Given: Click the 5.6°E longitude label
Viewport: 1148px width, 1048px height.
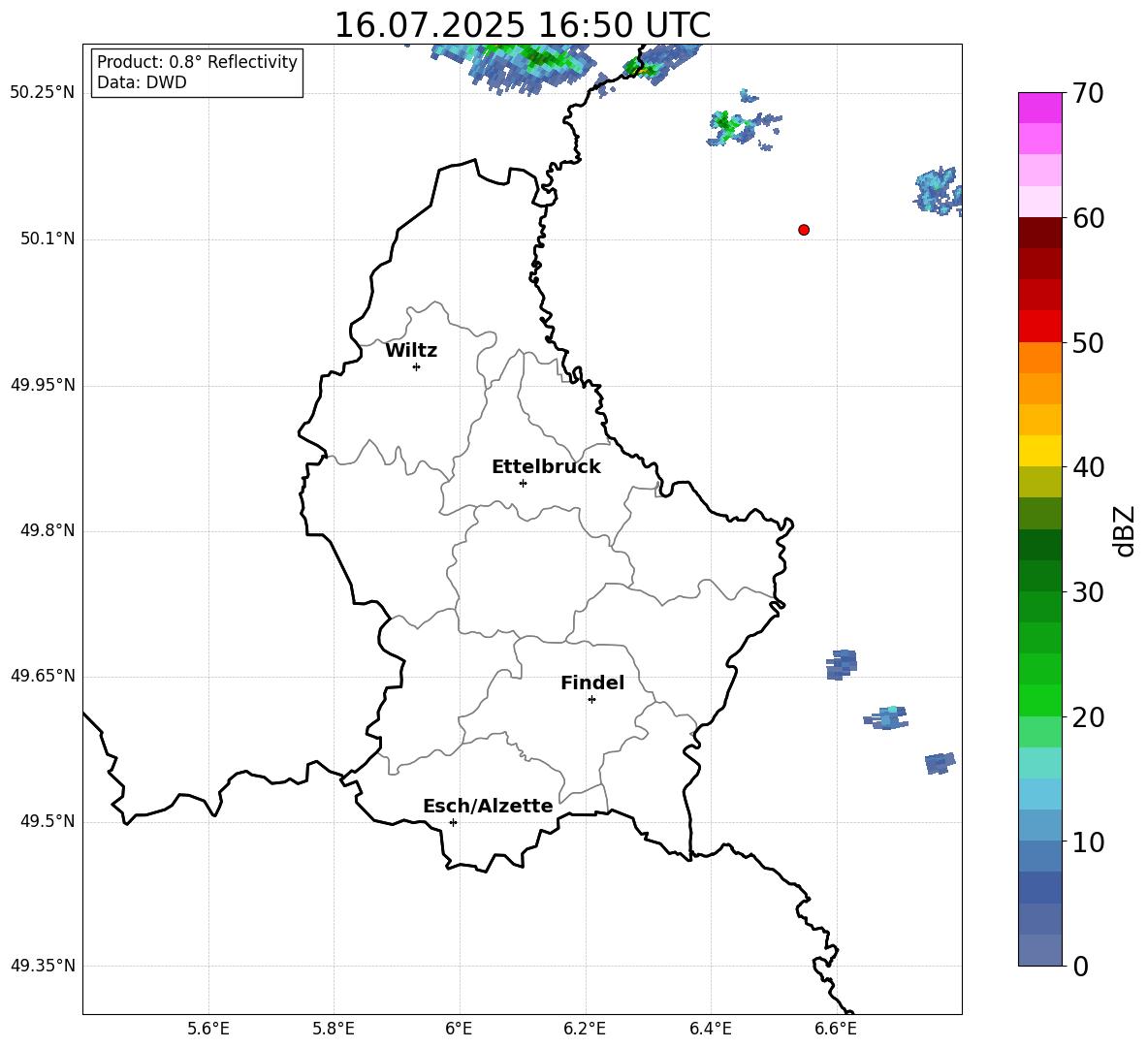Looking at the screenshot, I should 208,1029.
